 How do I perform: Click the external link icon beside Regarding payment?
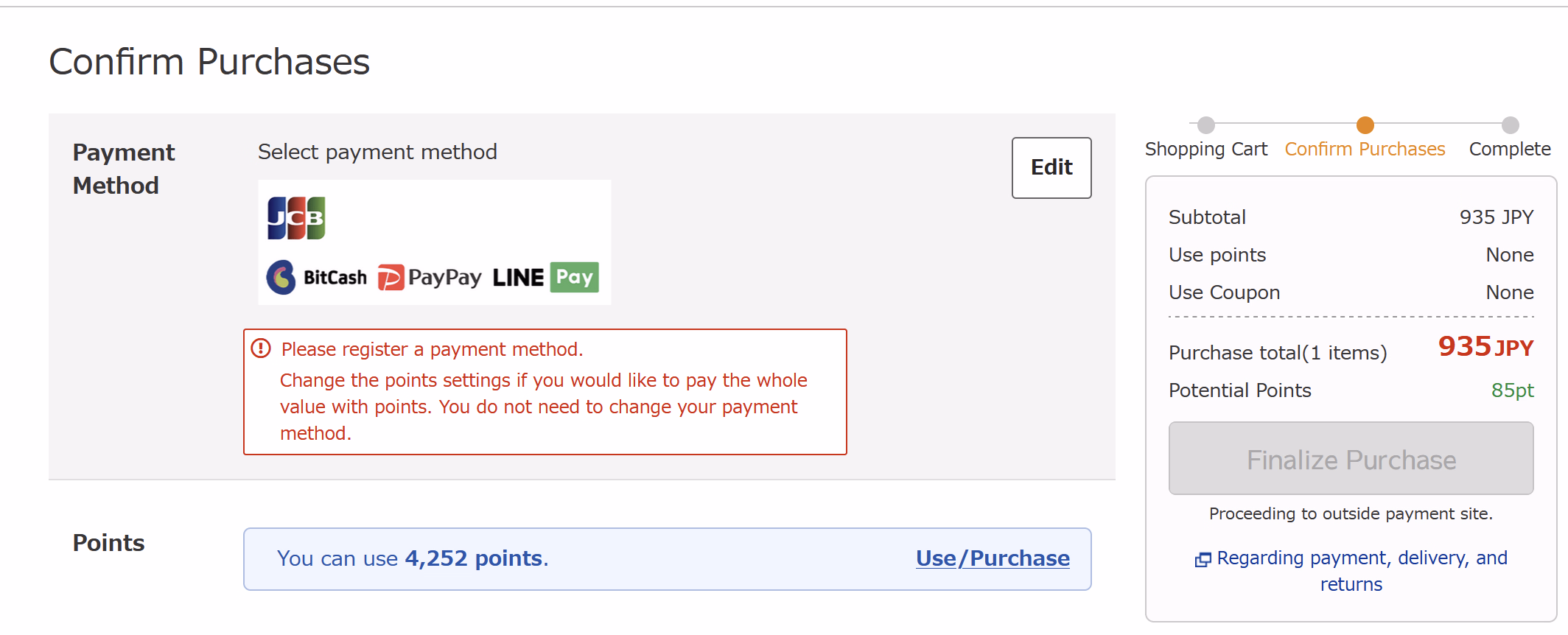[1203, 560]
